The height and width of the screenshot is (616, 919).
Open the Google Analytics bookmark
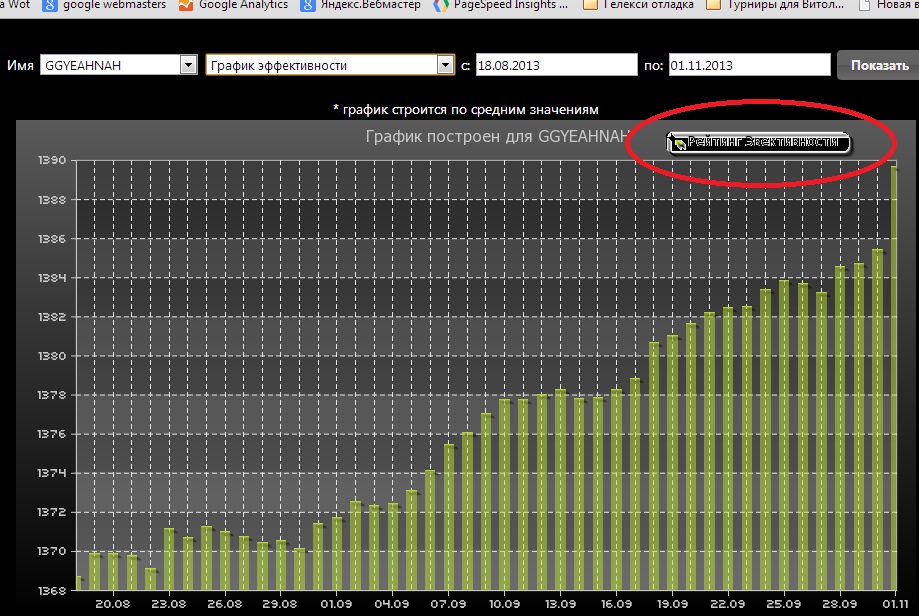coord(234,5)
